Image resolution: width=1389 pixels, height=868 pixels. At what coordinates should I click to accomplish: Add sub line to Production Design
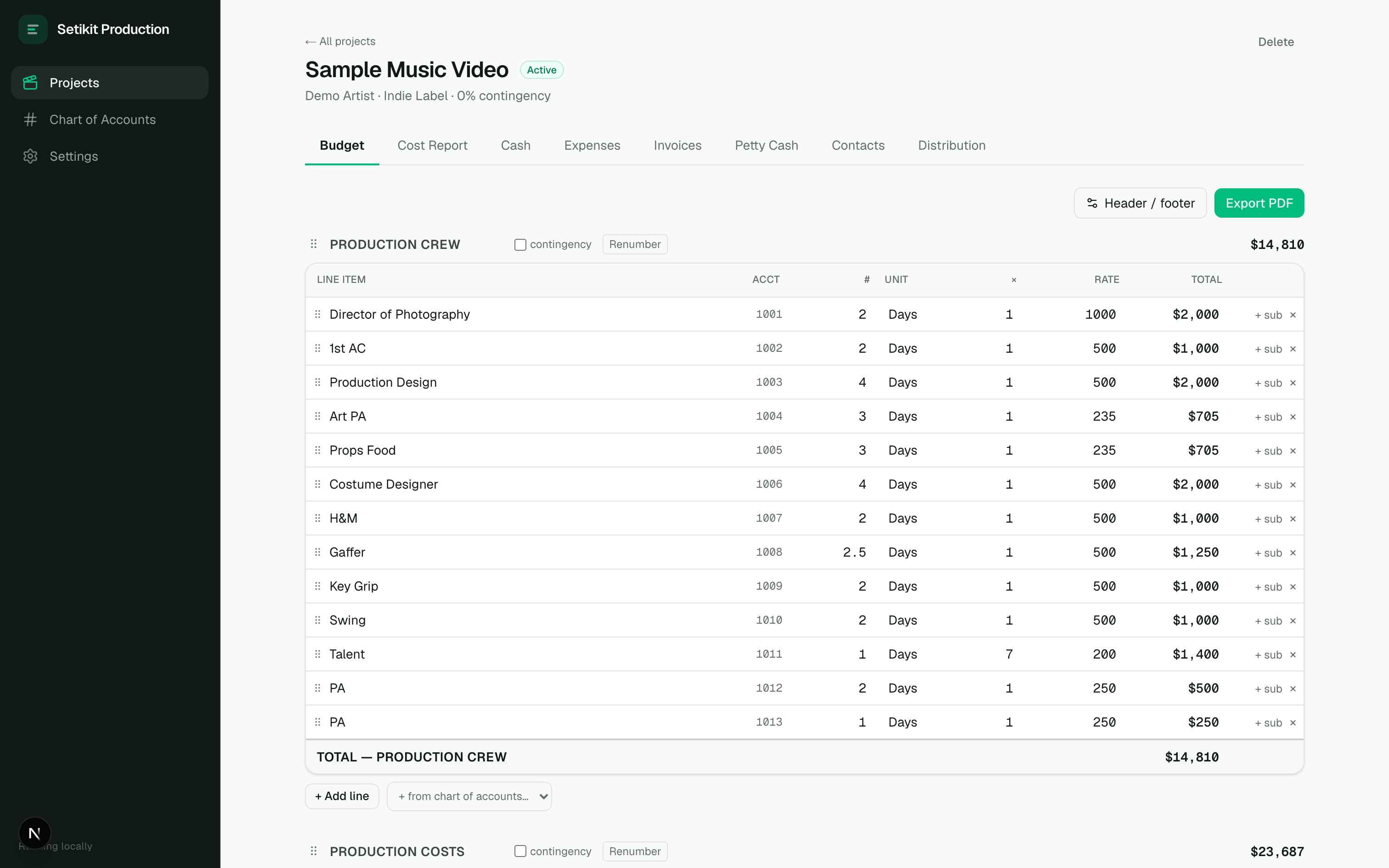point(1268,383)
